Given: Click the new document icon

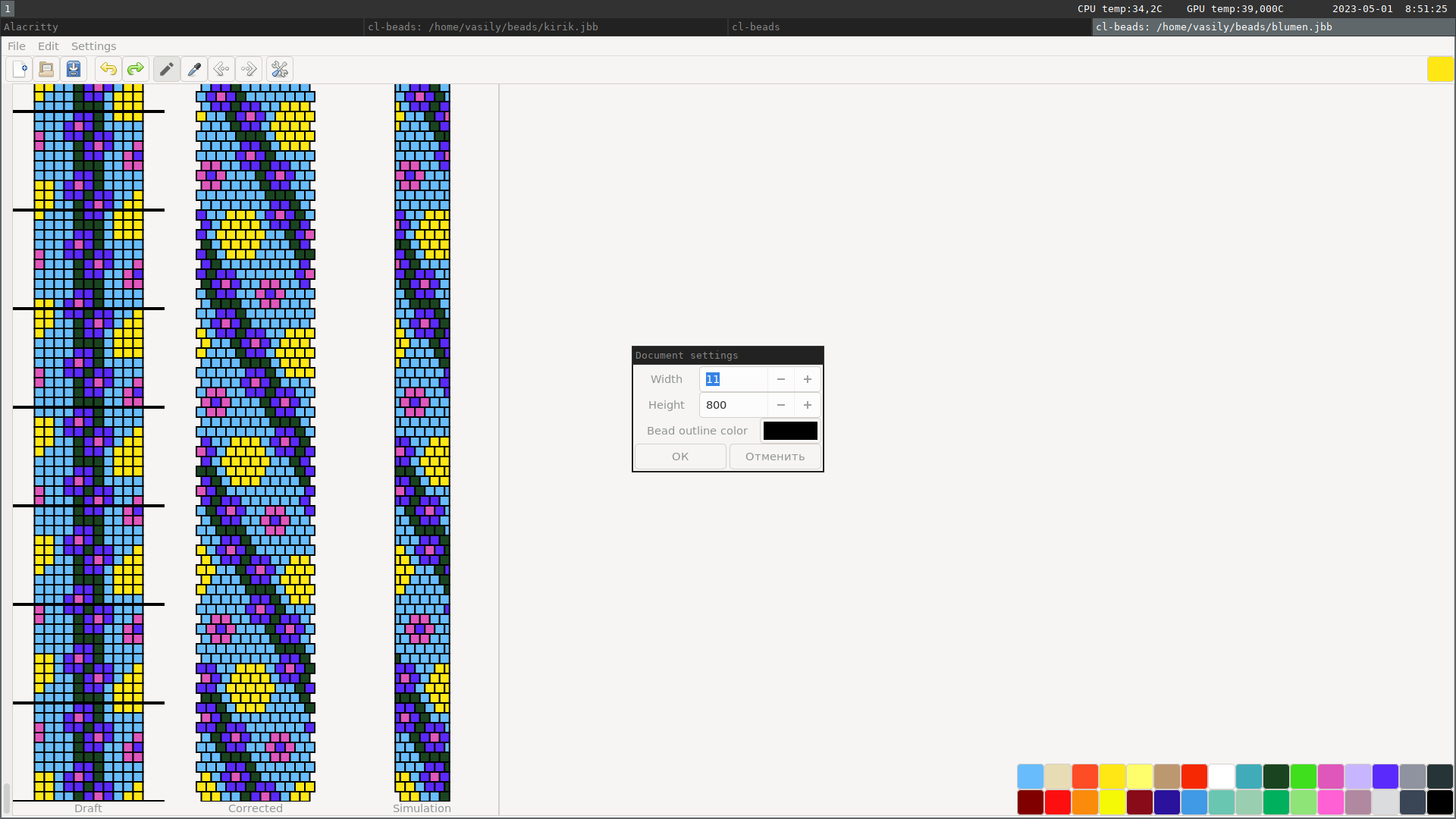Looking at the screenshot, I should click(20, 69).
